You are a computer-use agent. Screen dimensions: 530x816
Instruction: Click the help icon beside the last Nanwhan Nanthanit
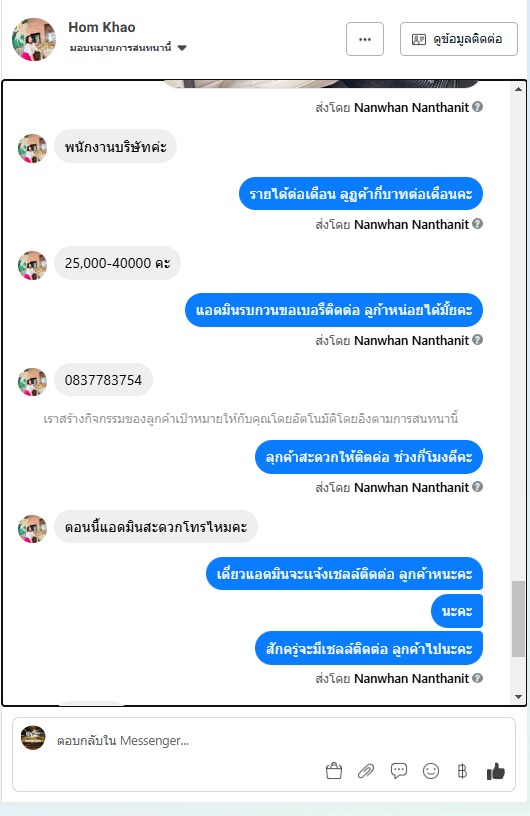coord(477,678)
